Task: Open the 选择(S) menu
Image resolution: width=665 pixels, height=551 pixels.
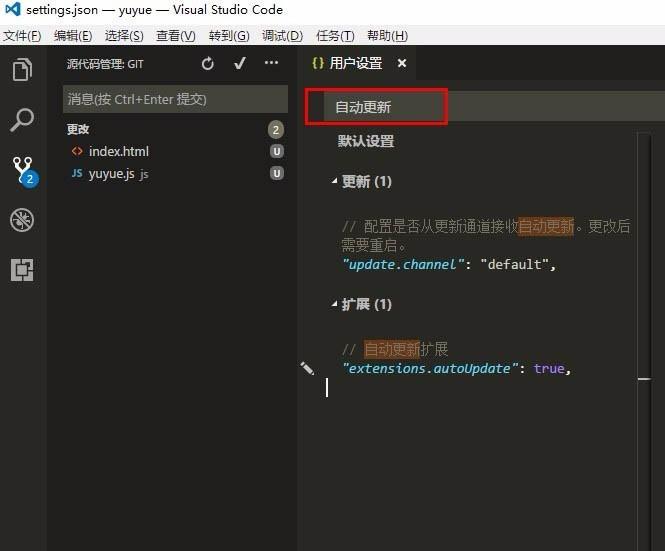Action: point(124,36)
